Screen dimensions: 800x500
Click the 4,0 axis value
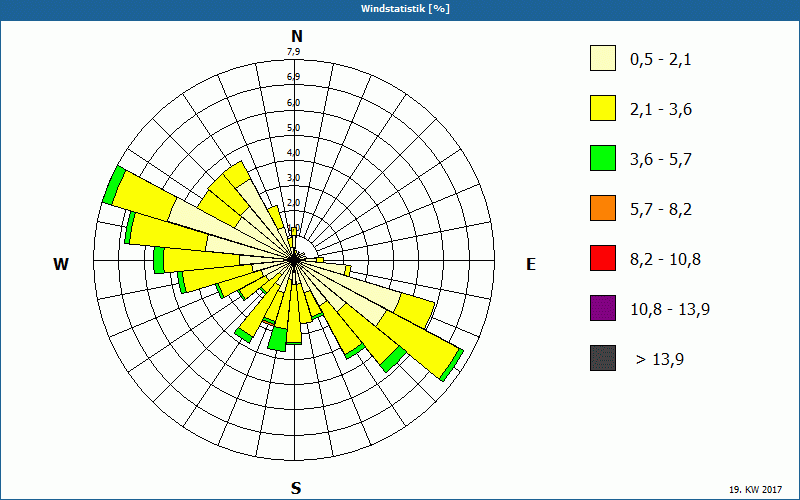pos(293,153)
